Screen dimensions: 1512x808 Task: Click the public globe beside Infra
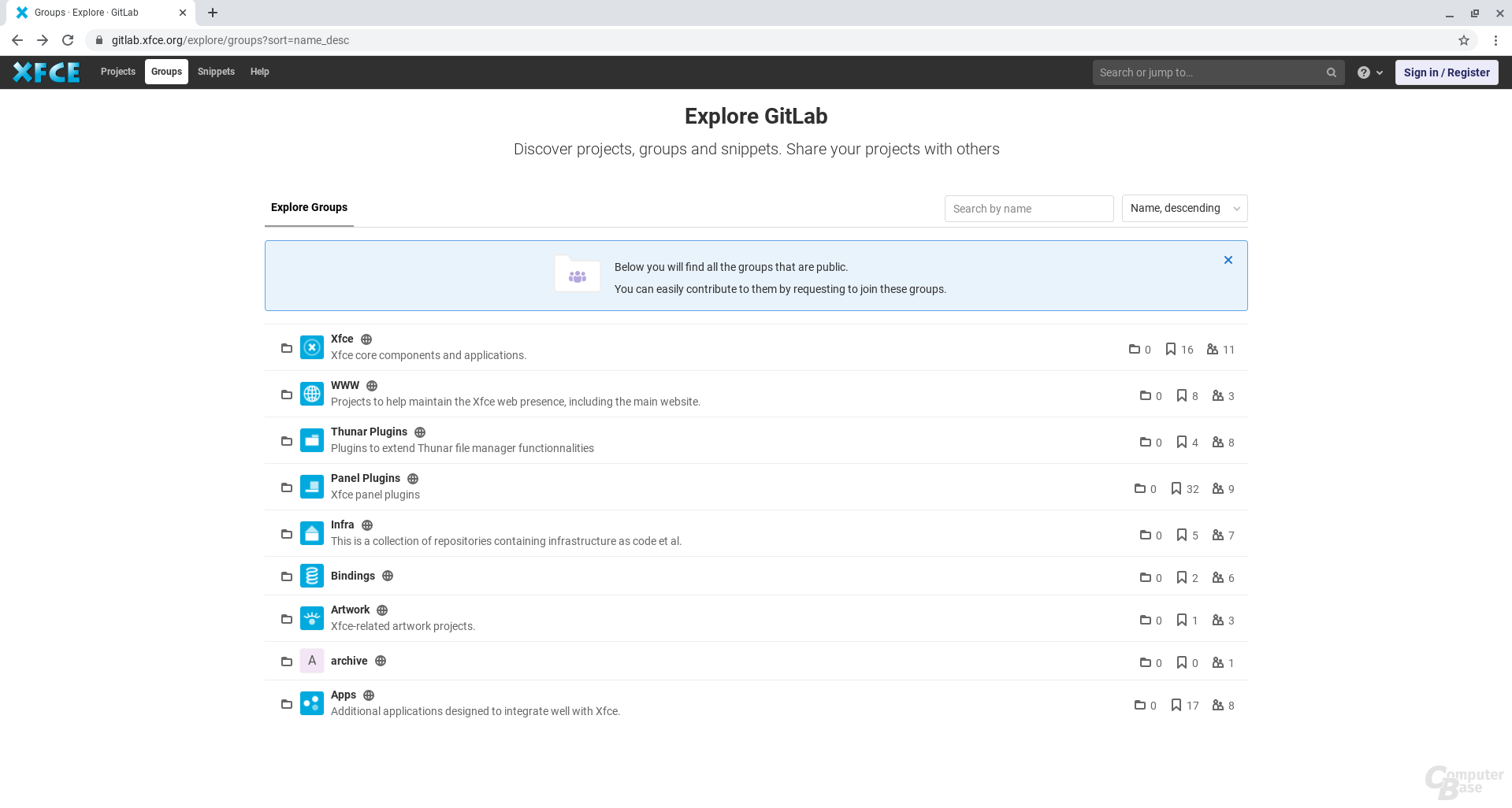pos(367,525)
